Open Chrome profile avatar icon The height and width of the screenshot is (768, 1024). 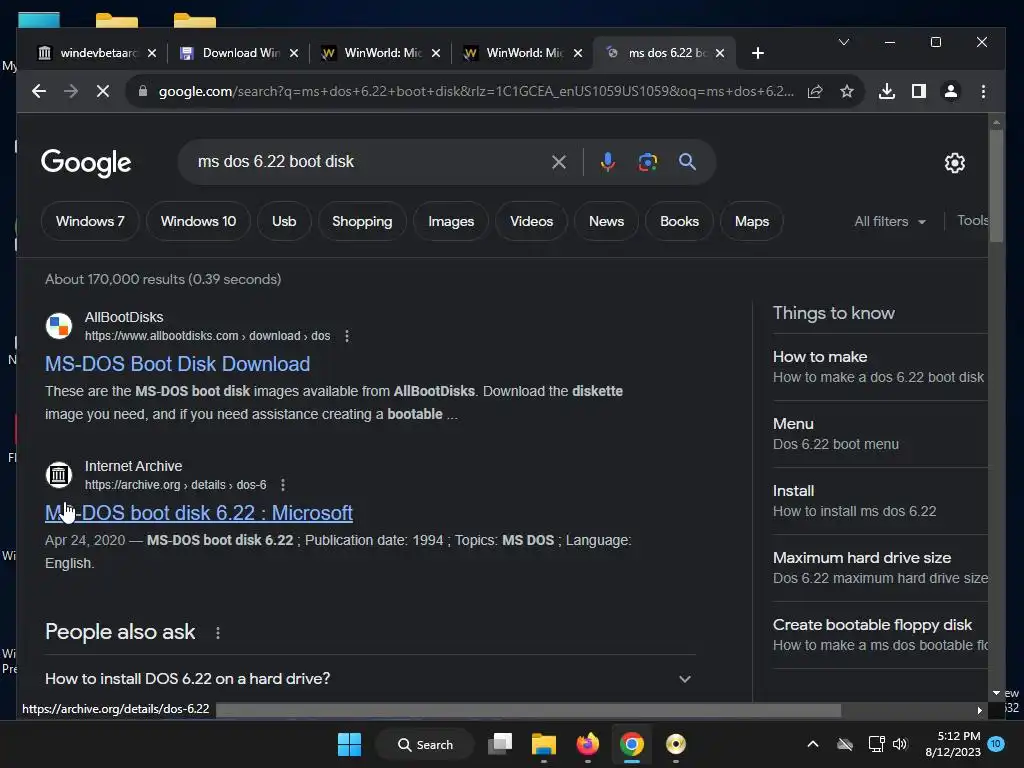coord(951,91)
